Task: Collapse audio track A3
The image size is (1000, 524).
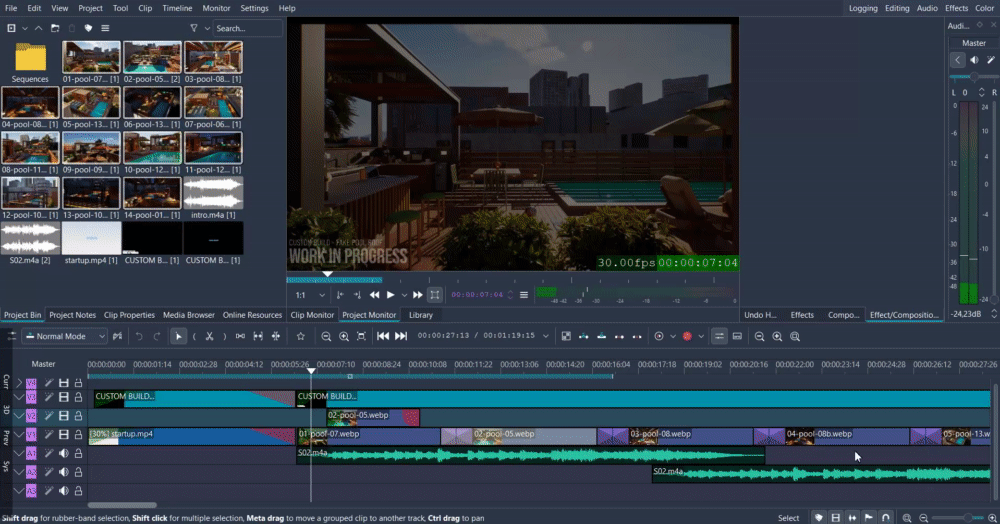Action: coord(18,491)
